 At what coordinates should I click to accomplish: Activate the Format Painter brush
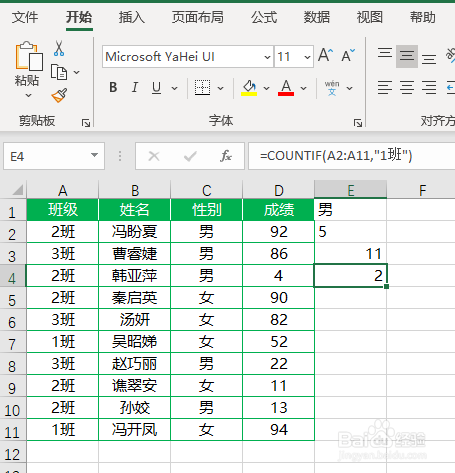pos(59,96)
